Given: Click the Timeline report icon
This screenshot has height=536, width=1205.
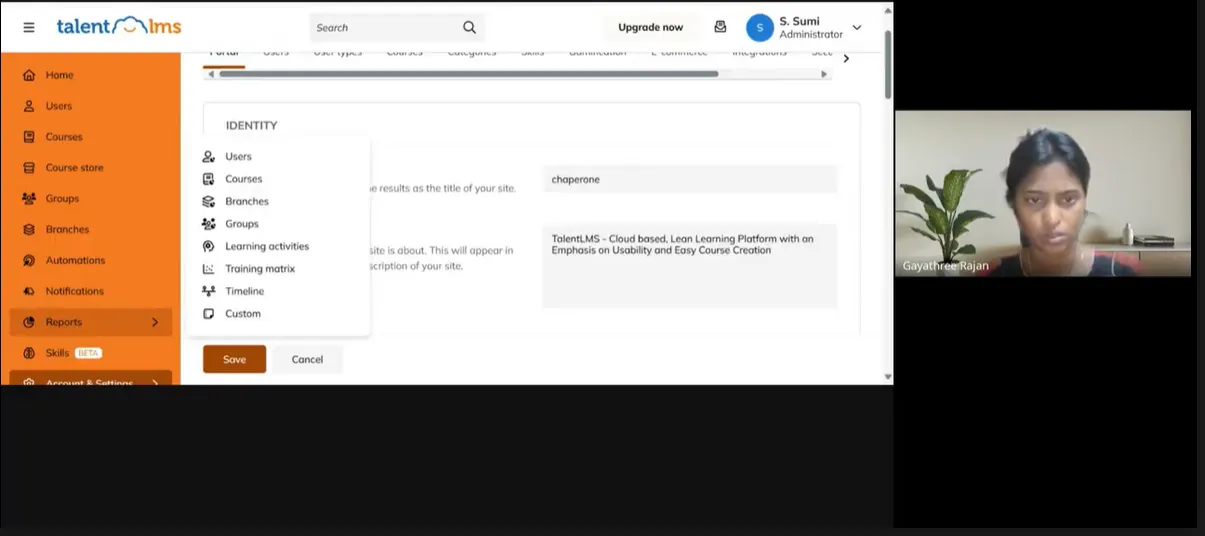Looking at the screenshot, I should (x=208, y=291).
